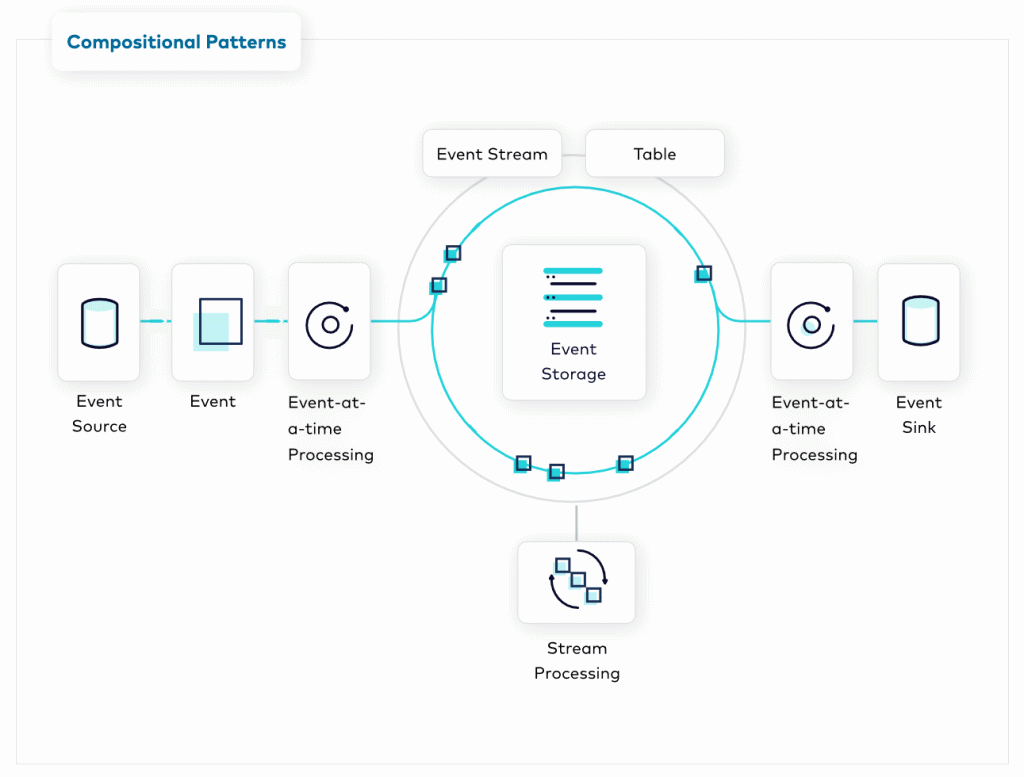Open the Compositional Patterns heading

pos(176,42)
